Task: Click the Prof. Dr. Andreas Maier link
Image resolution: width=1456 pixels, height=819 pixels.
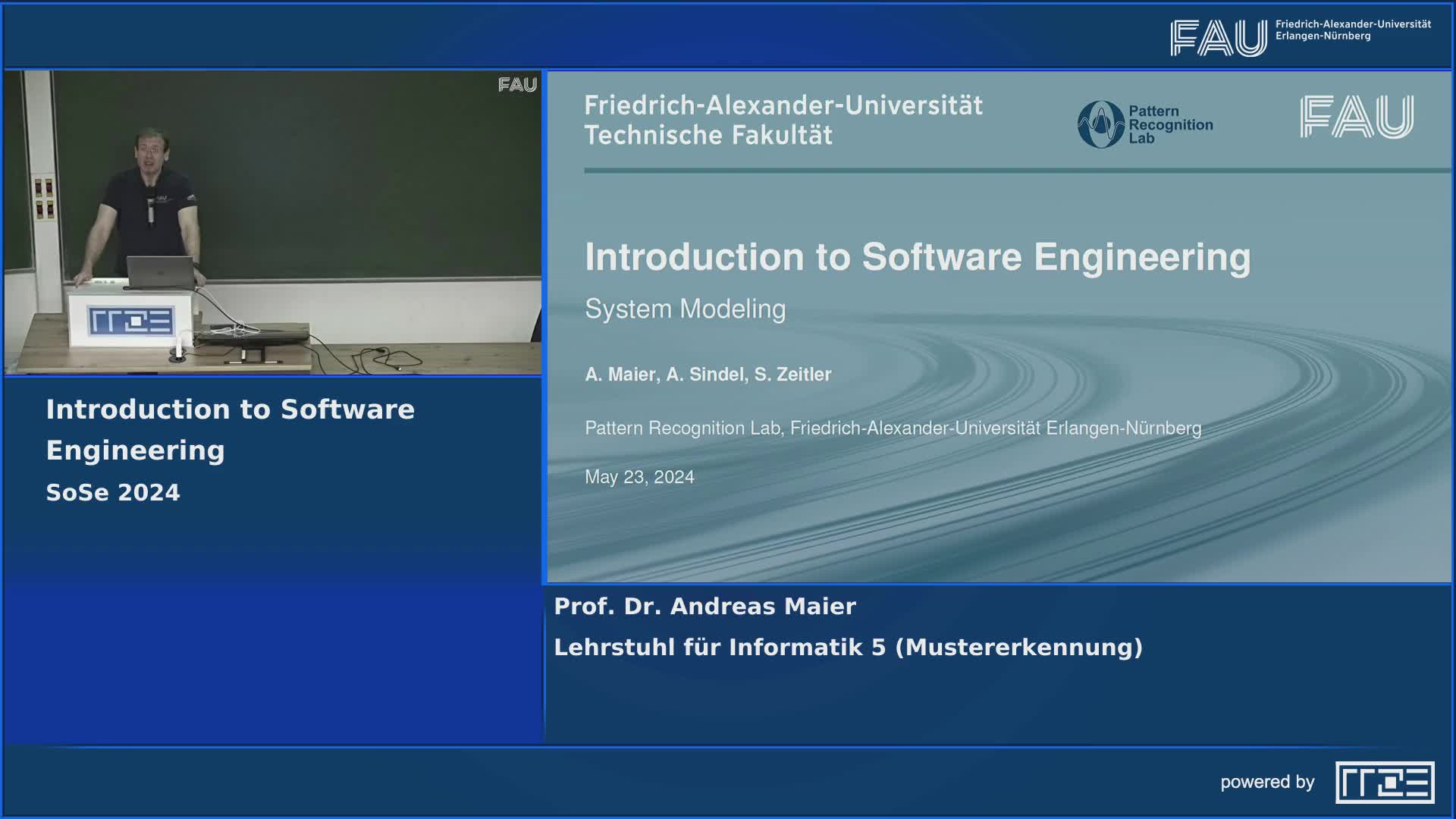Action: [704, 606]
